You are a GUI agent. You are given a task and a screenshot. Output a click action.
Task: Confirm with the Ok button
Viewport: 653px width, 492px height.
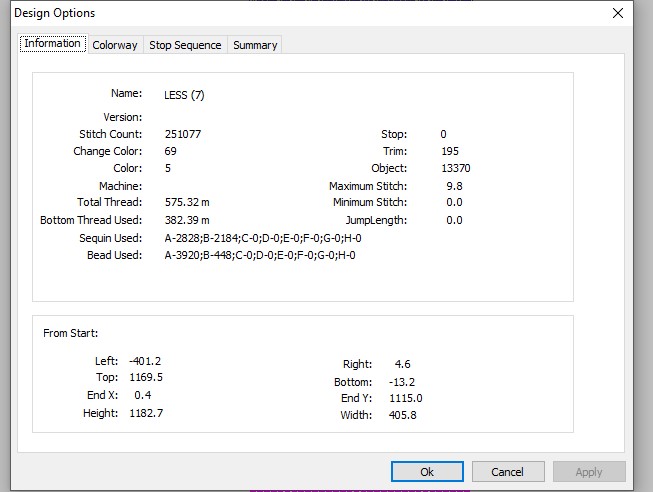click(427, 472)
